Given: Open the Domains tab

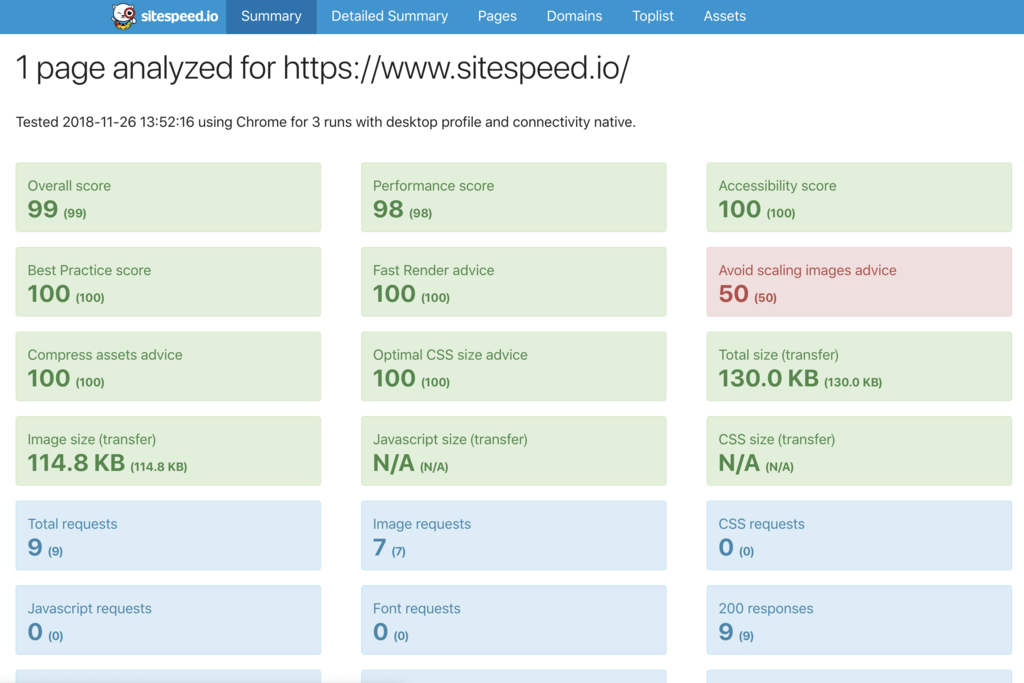Looking at the screenshot, I should [x=574, y=16].
